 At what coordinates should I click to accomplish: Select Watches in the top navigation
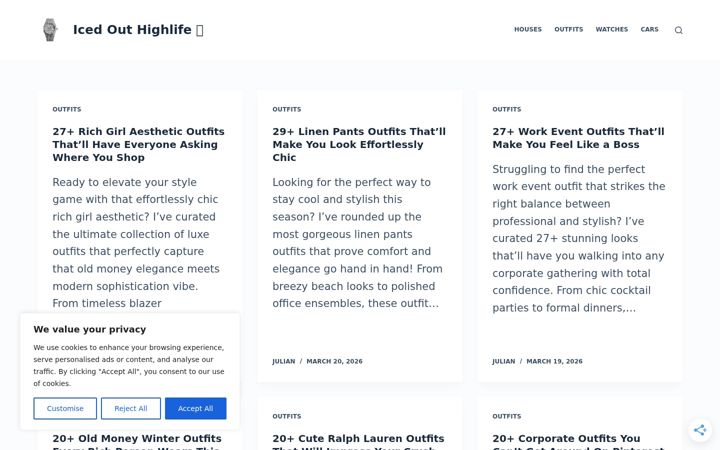612,29
